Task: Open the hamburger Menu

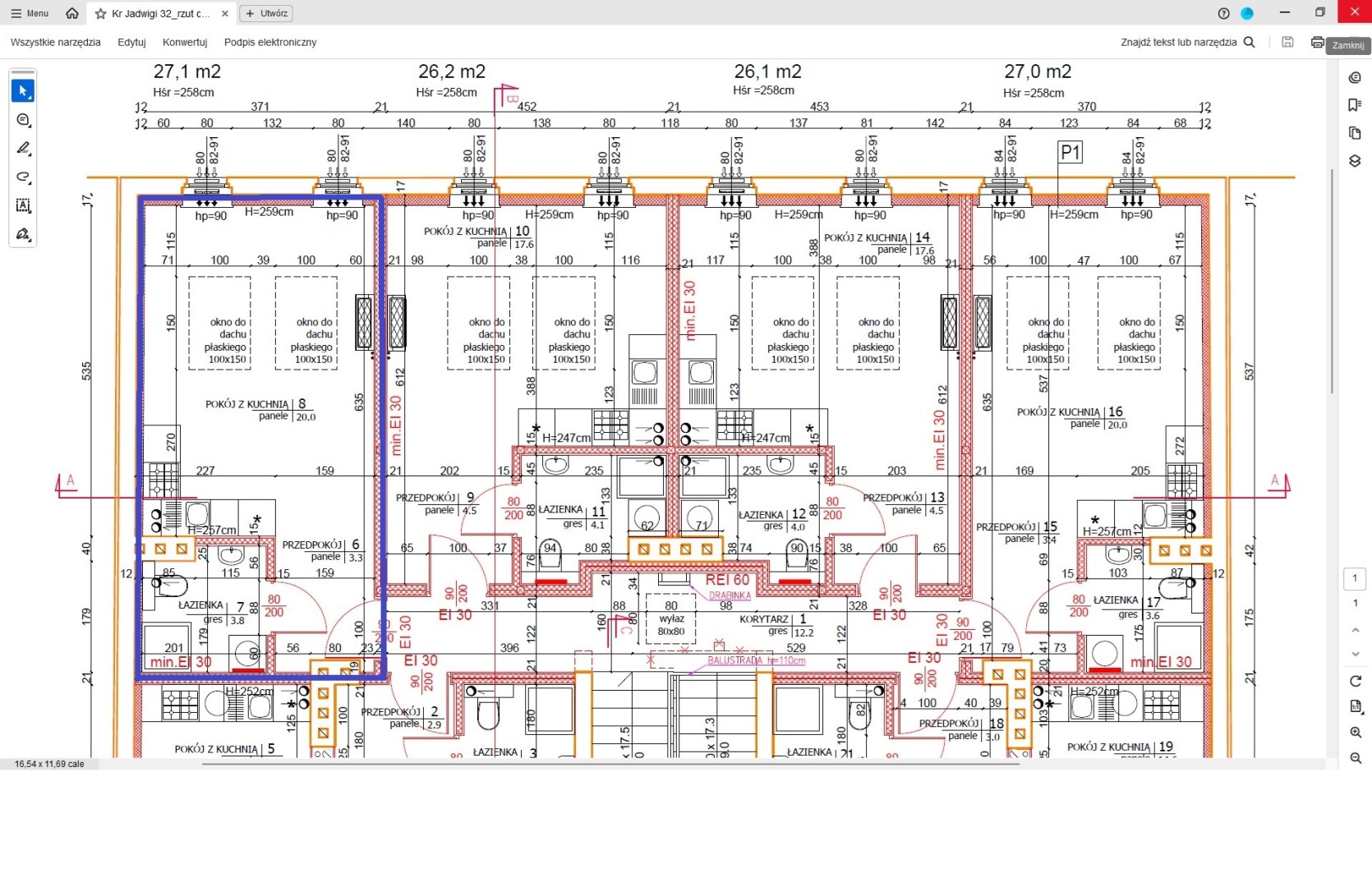Action: click(30, 14)
